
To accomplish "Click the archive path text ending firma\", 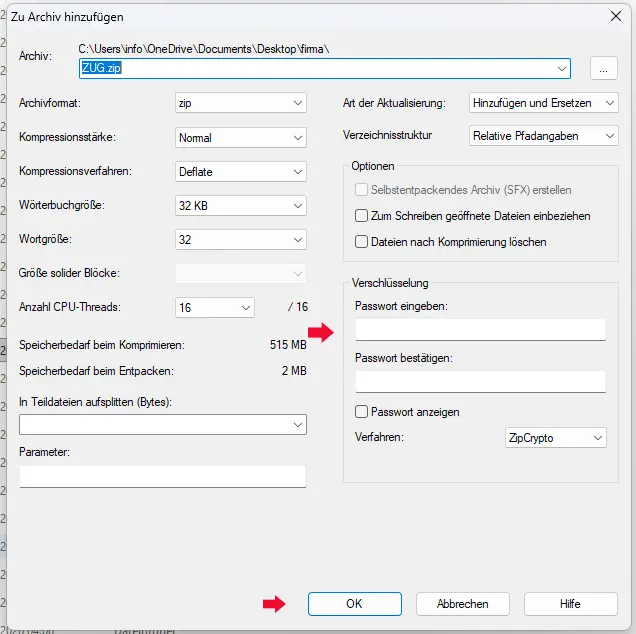I will click(204, 49).
